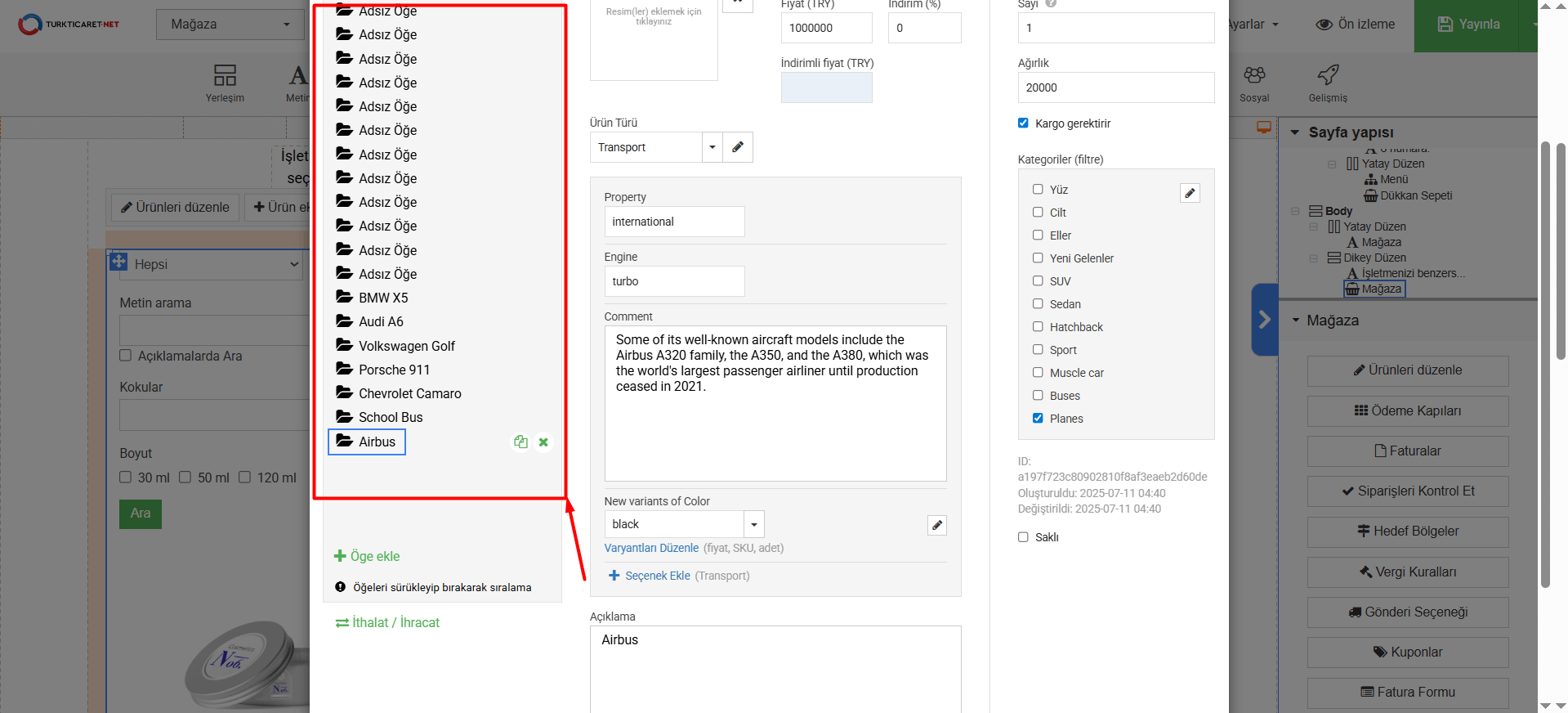Collapse the Sayfa yapısı panel
This screenshot has height=713, width=1568.
point(1295,132)
